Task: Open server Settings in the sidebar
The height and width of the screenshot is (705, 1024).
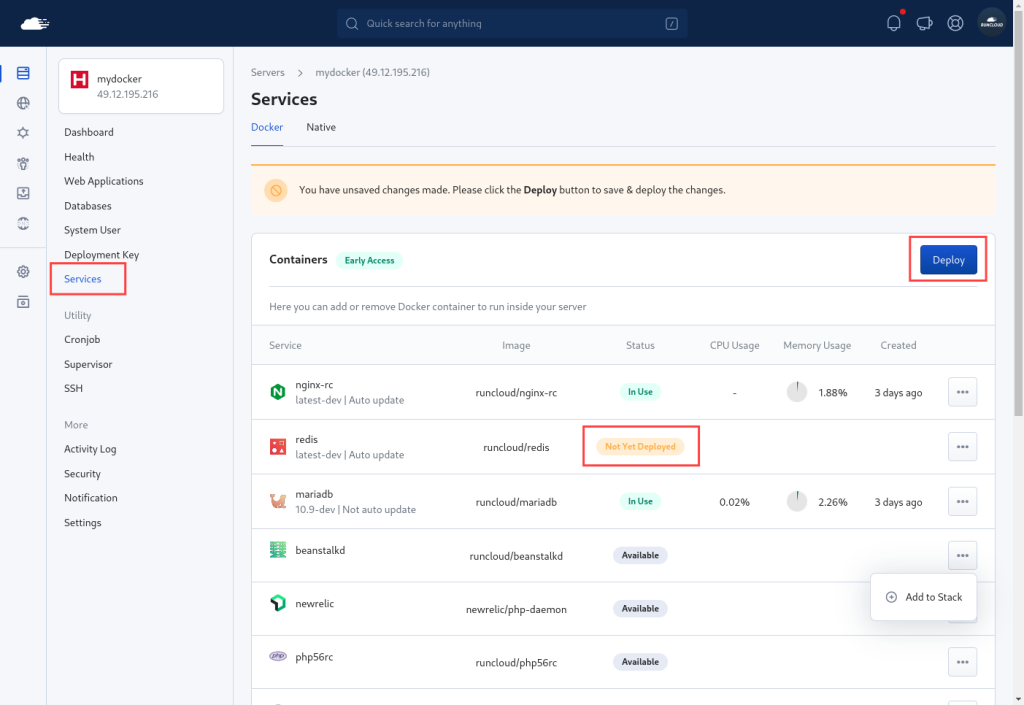Action: pos(82,523)
